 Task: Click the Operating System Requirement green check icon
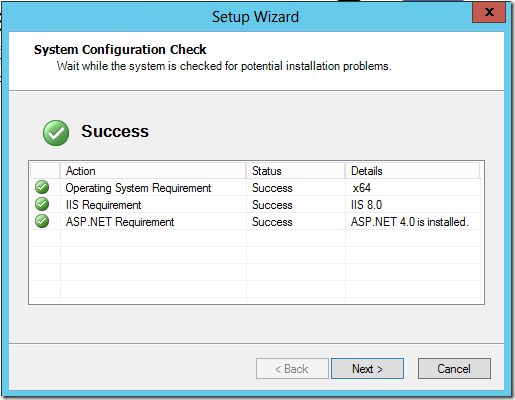pos(42,187)
